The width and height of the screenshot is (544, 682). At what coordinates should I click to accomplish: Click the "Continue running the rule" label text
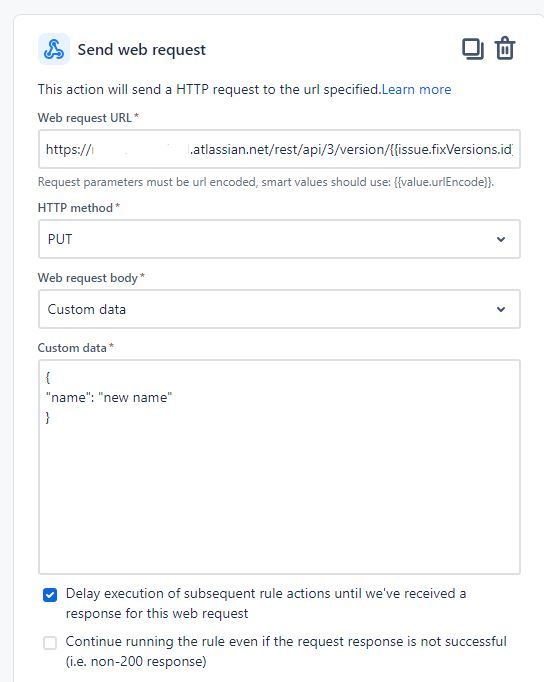click(286, 651)
